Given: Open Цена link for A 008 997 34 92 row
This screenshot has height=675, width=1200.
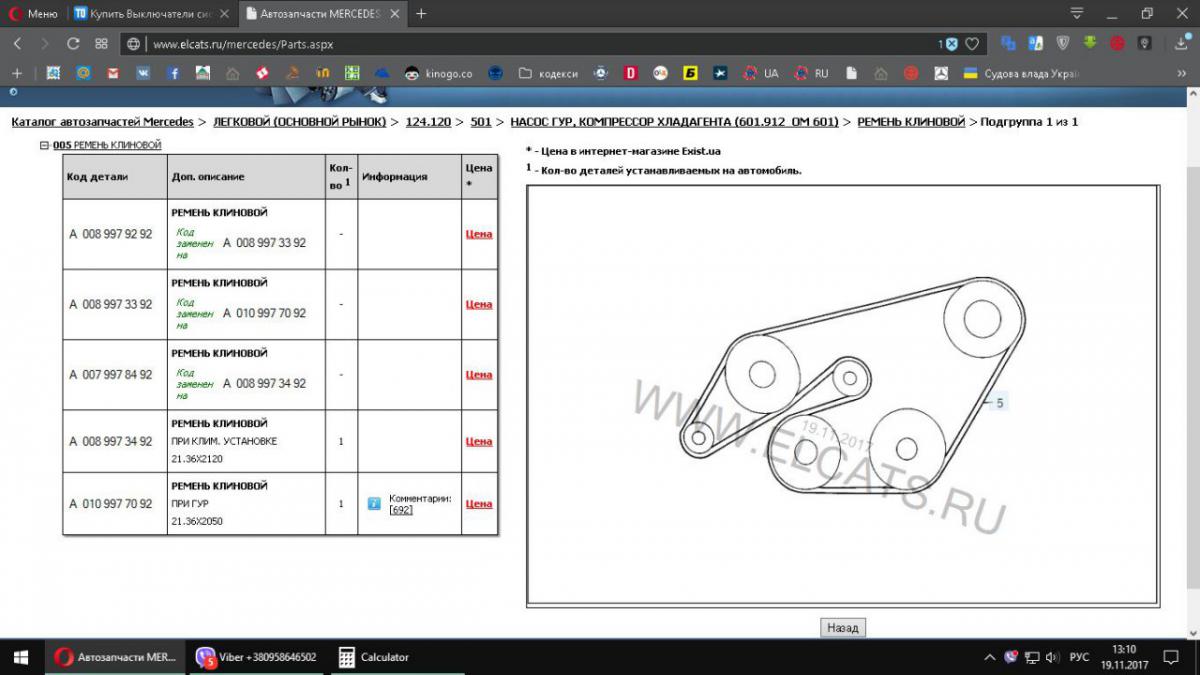Looking at the screenshot, I should [479, 441].
